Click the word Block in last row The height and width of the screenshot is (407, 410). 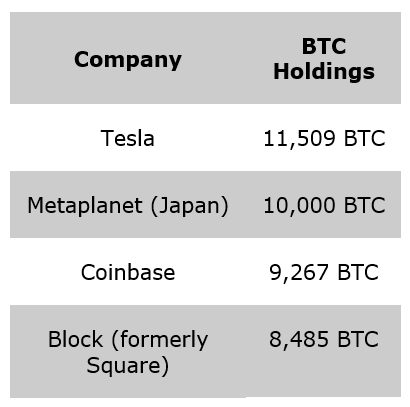75,339
